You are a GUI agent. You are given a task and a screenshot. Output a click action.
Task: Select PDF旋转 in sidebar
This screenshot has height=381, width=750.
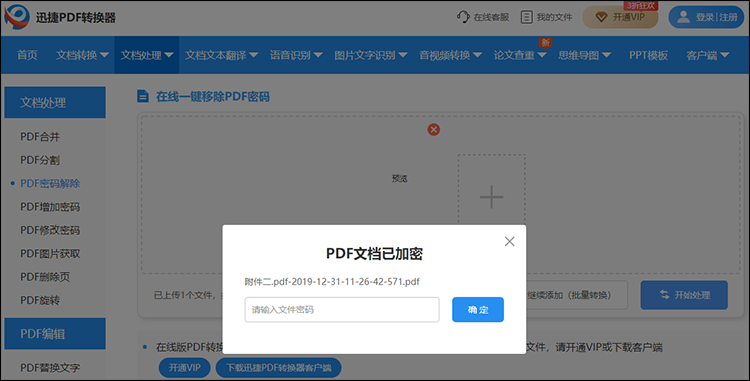click(x=40, y=301)
